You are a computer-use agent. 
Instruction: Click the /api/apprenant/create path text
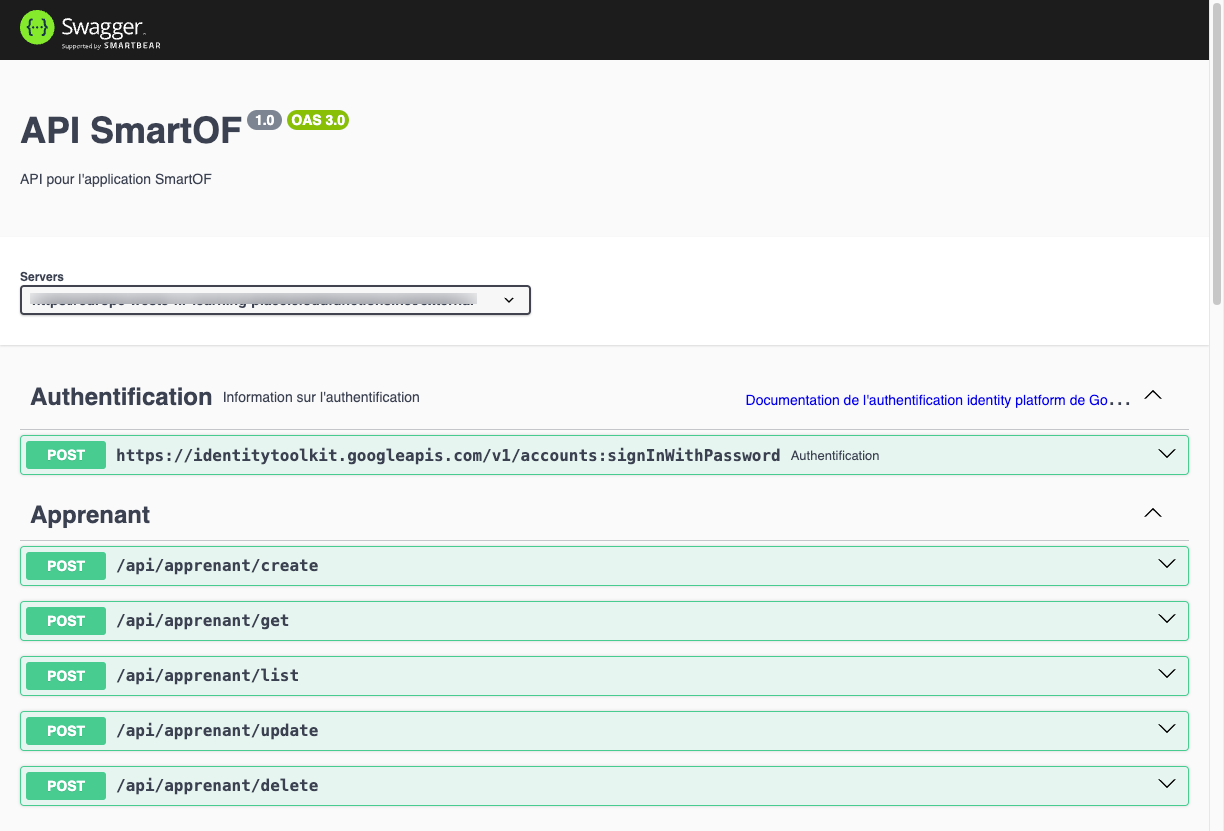pyautogui.click(x=217, y=566)
